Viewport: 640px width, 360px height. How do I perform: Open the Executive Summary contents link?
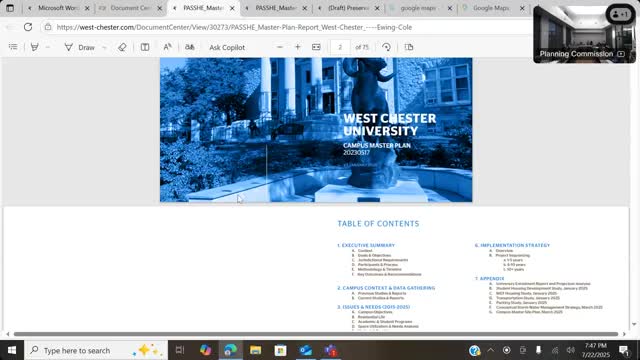366,245
